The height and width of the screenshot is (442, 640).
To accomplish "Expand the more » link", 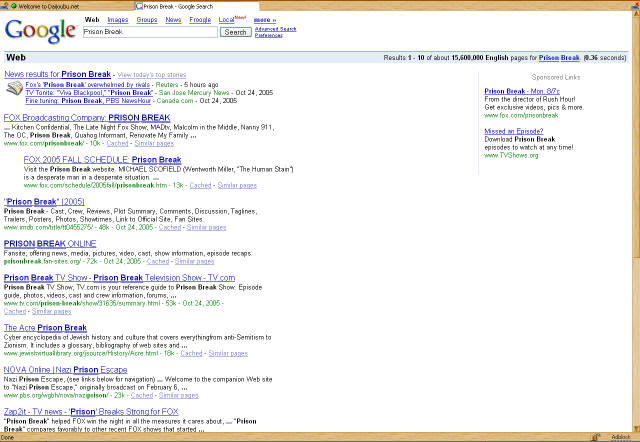I will point(265,20).
